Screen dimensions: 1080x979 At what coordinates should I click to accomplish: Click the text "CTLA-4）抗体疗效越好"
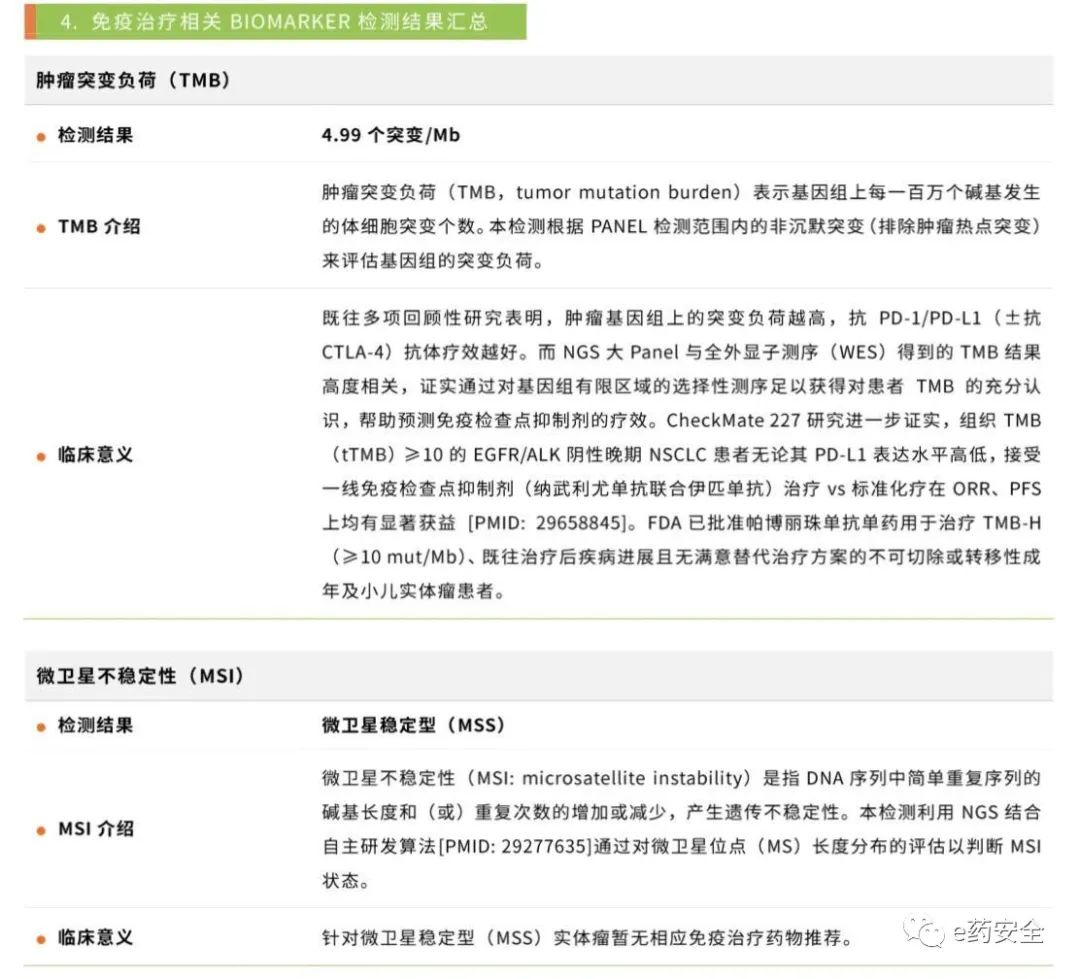(x=419, y=352)
